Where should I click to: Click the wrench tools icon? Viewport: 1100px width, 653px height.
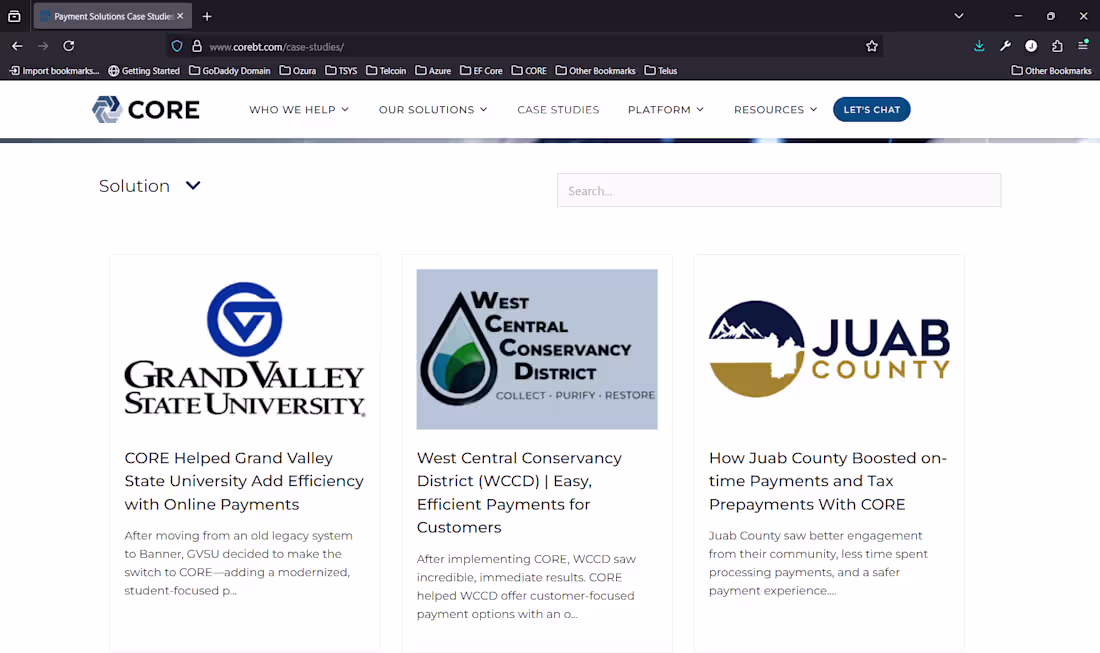pos(1005,46)
